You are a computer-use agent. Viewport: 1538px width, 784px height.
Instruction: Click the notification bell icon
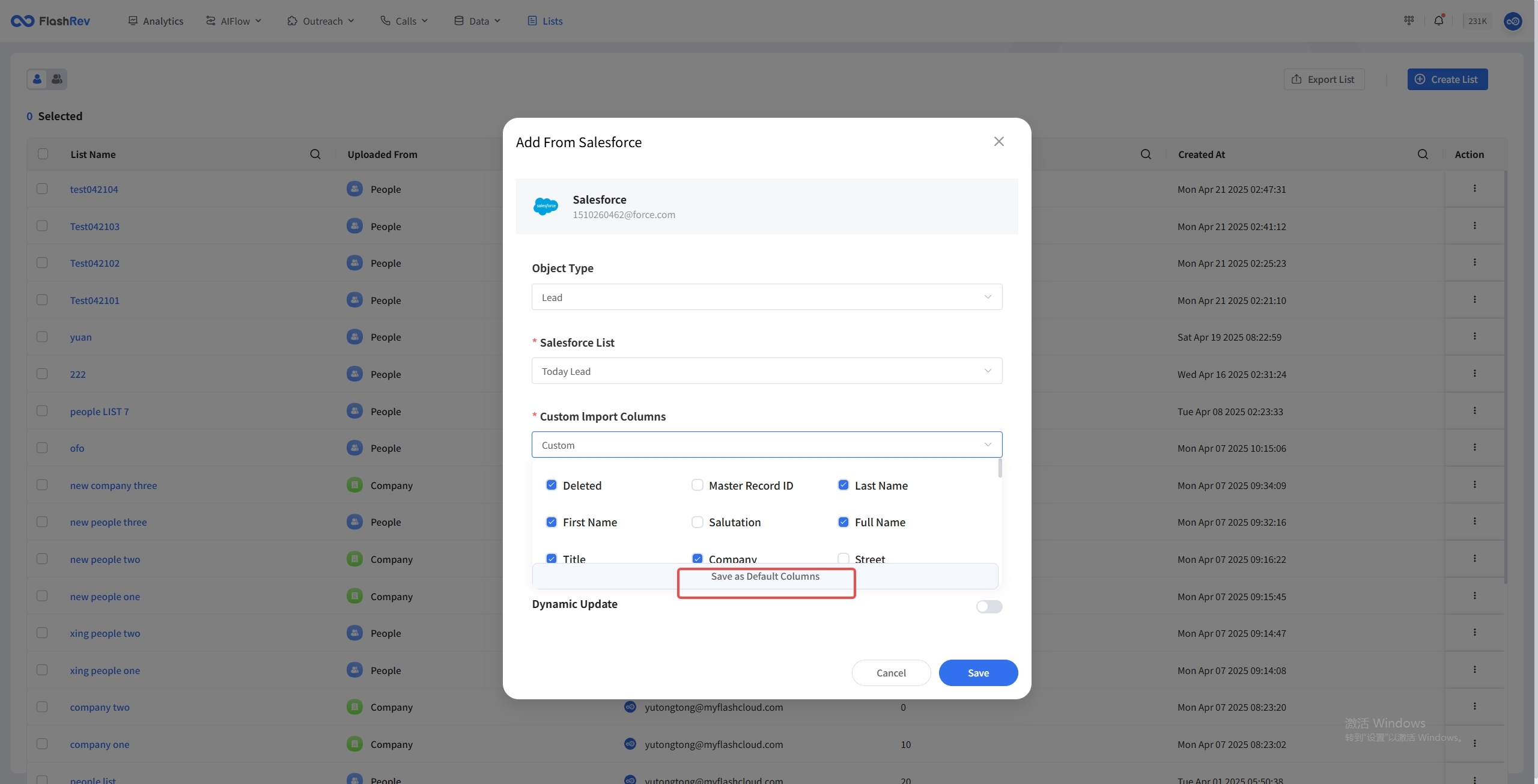coord(1438,20)
